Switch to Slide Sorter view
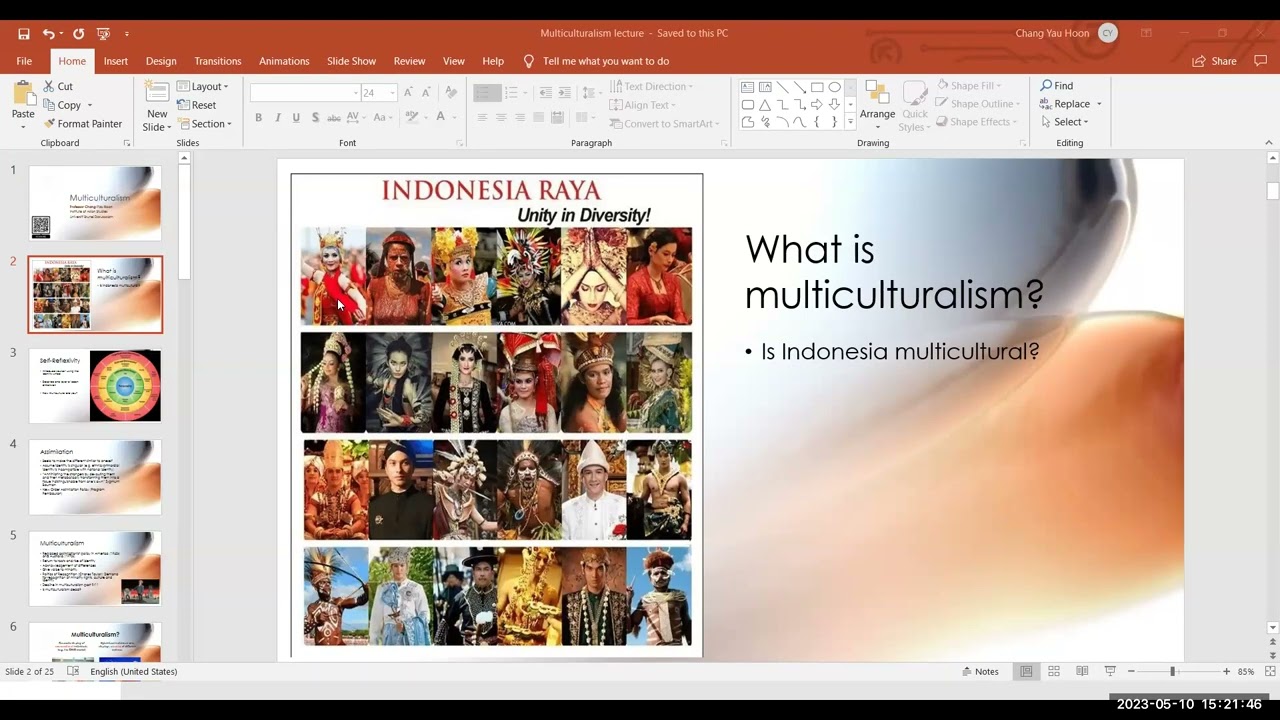1280x720 pixels. click(1054, 671)
